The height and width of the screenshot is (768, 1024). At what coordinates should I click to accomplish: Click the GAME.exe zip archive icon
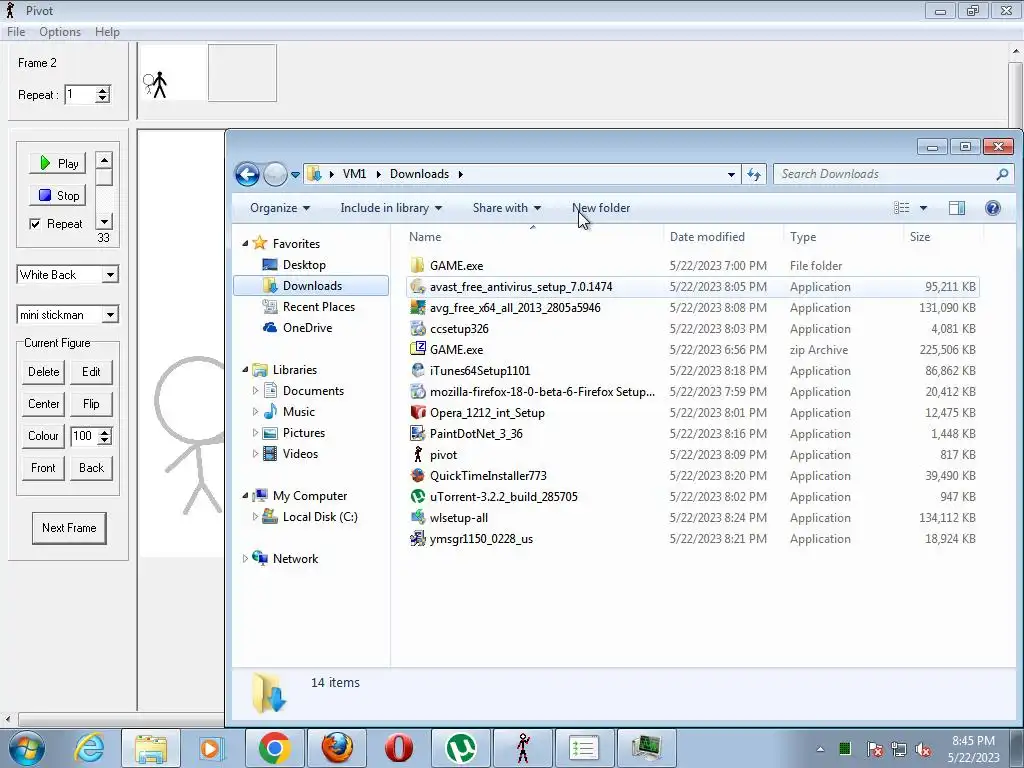pos(418,349)
